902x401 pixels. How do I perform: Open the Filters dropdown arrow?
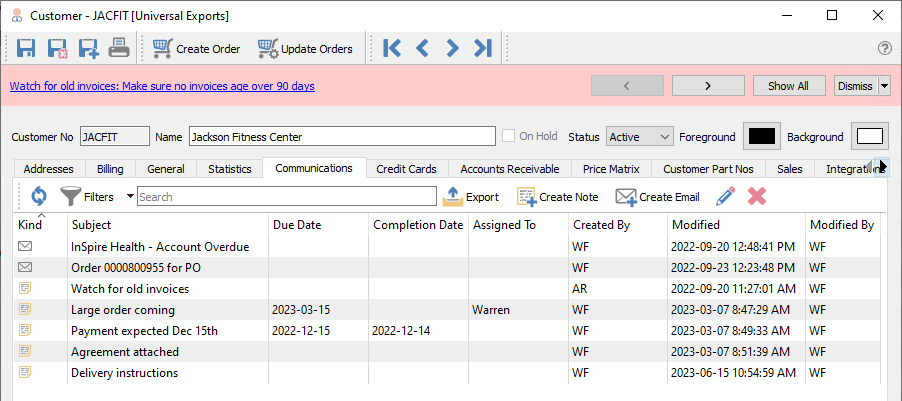(130, 197)
